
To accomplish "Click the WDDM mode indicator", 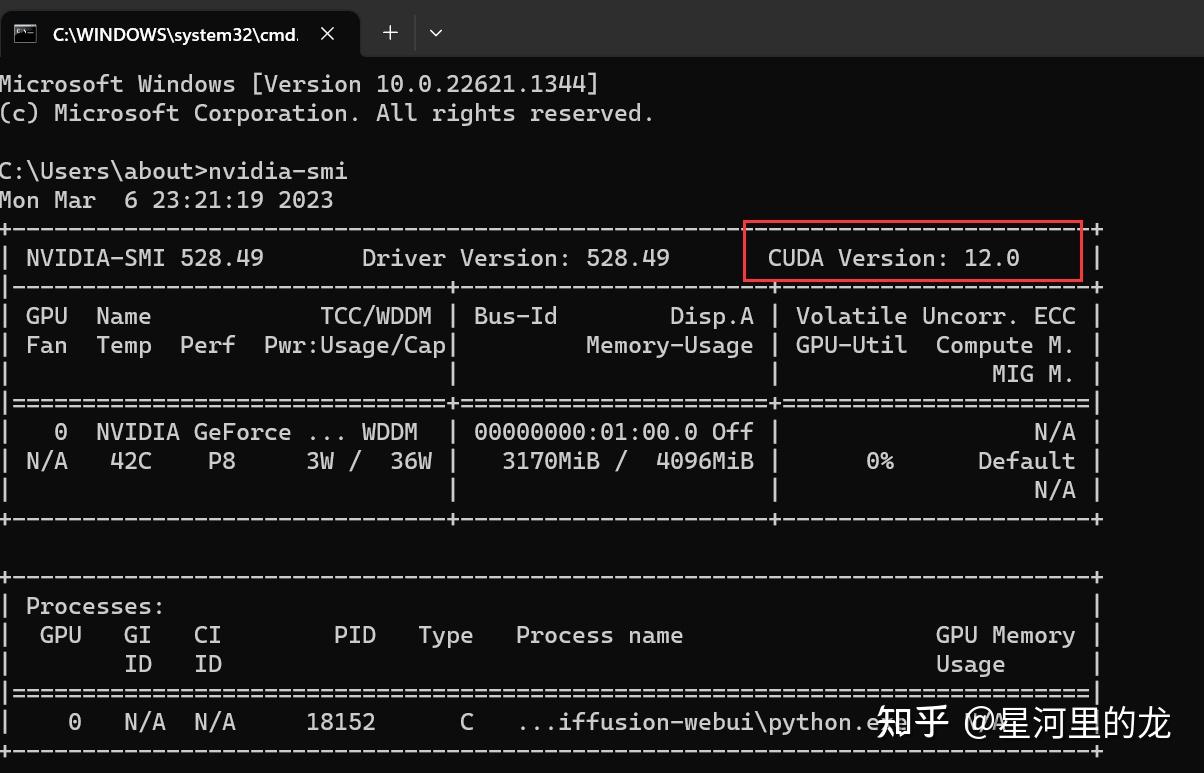I will click(389, 431).
